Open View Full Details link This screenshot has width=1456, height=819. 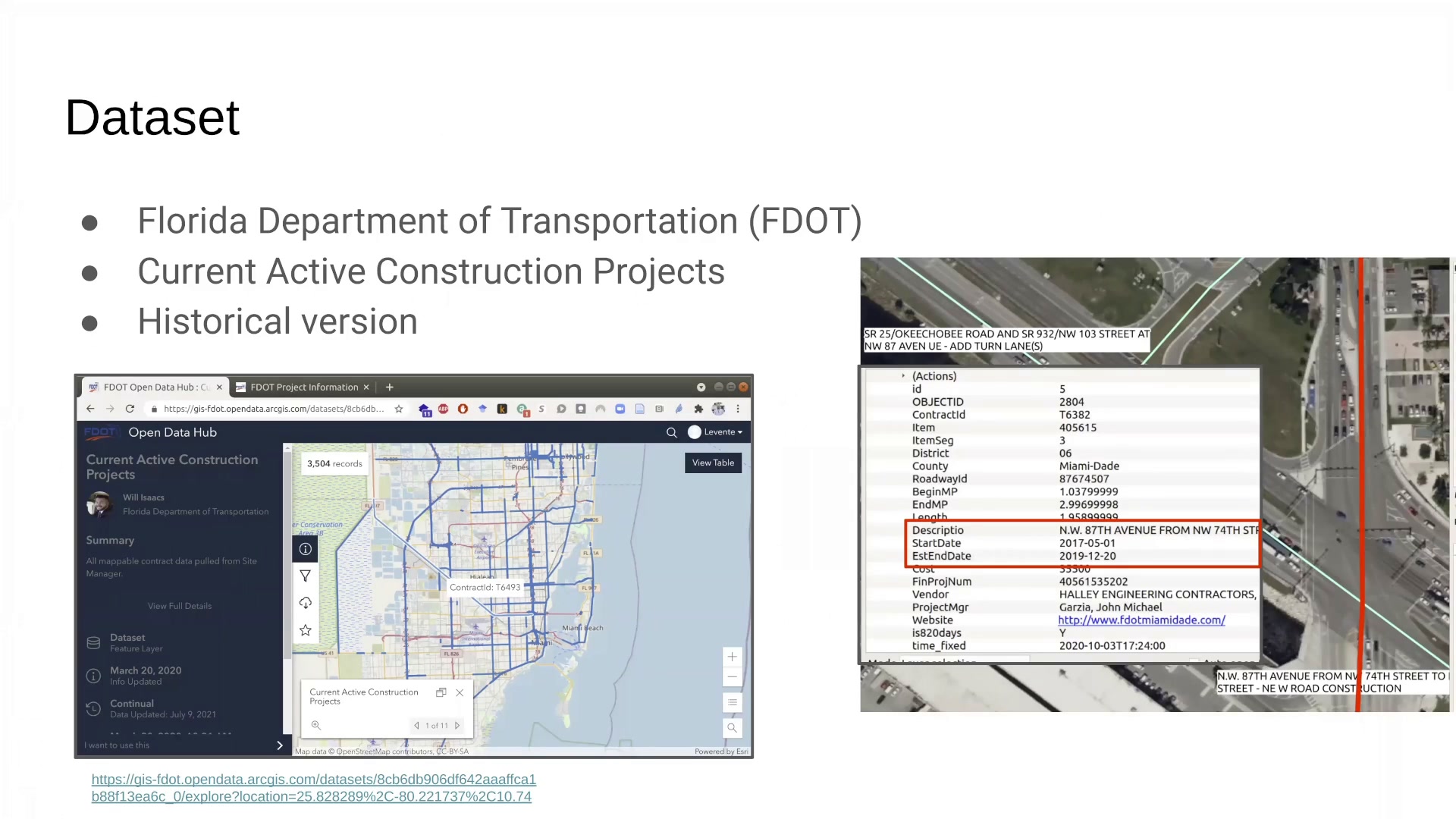pos(180,606)
